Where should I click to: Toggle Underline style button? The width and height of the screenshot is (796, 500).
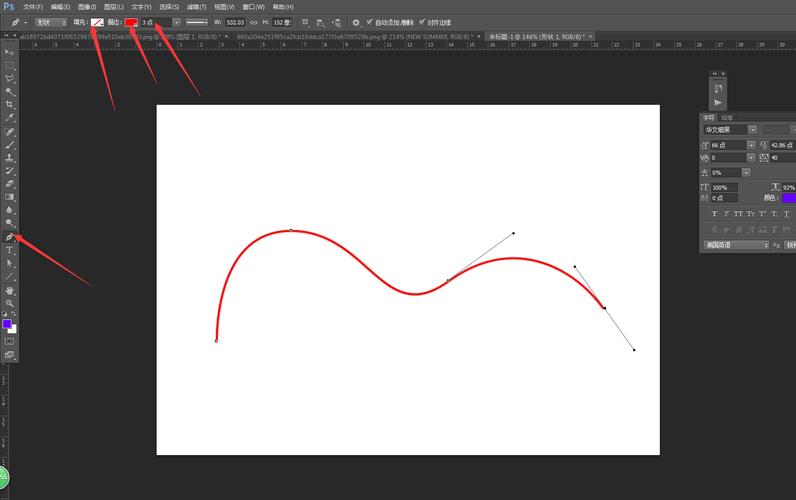786,214
